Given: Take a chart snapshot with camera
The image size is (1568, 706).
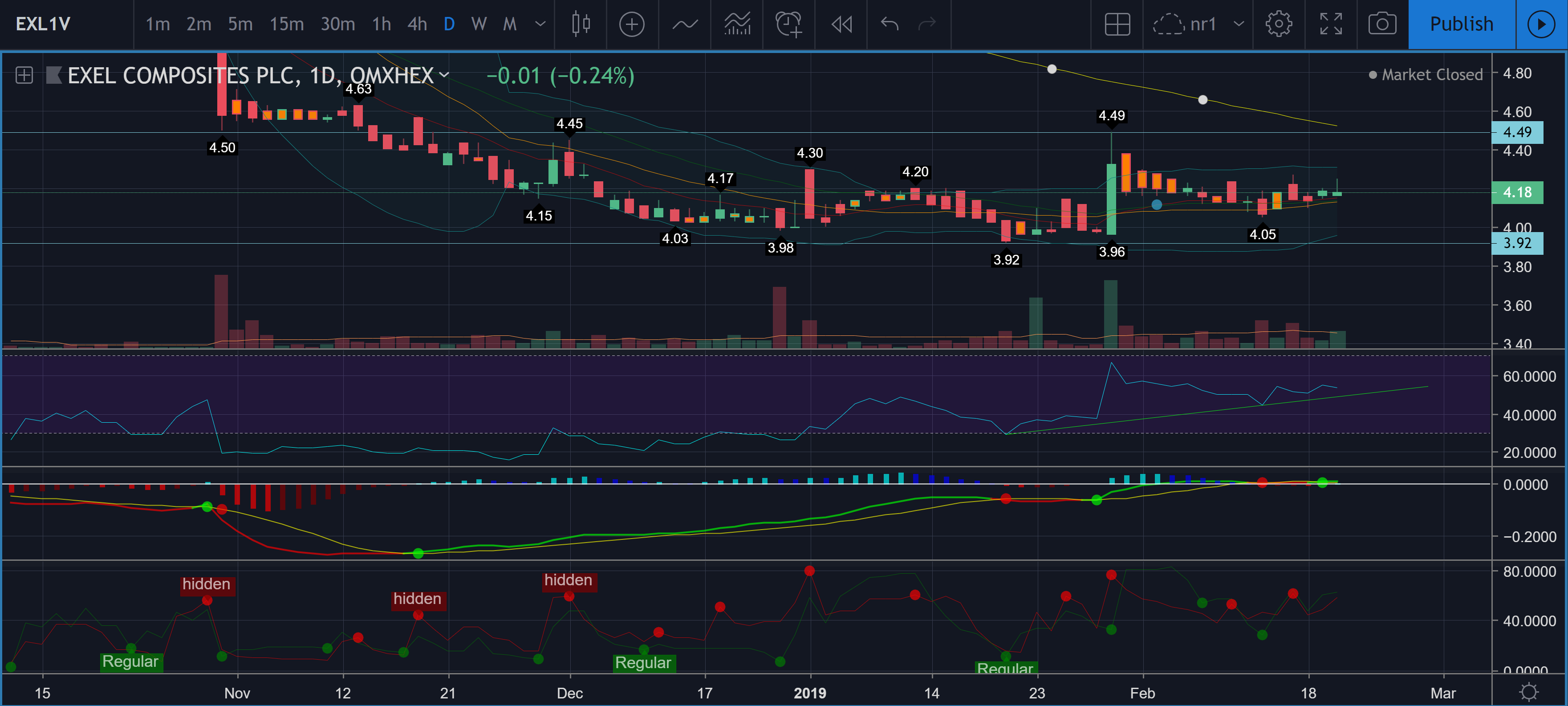Looking at the screenshot, I should [1382, 24].
